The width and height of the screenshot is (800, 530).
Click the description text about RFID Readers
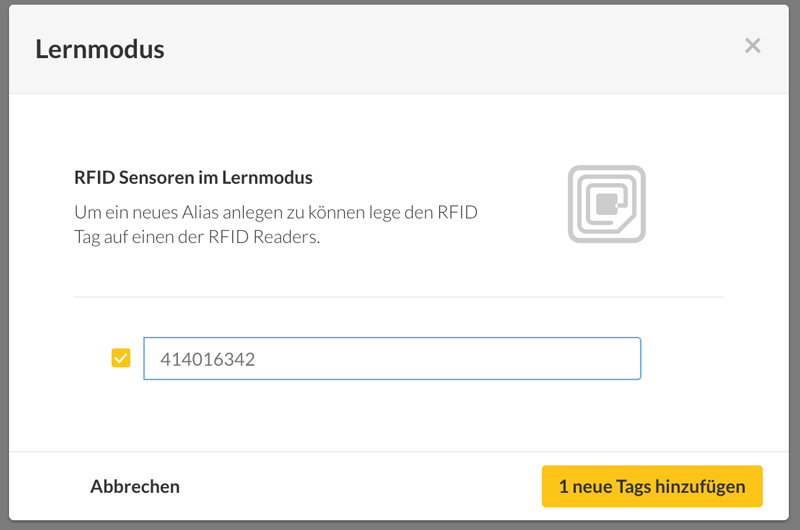[x=275, y=226]
